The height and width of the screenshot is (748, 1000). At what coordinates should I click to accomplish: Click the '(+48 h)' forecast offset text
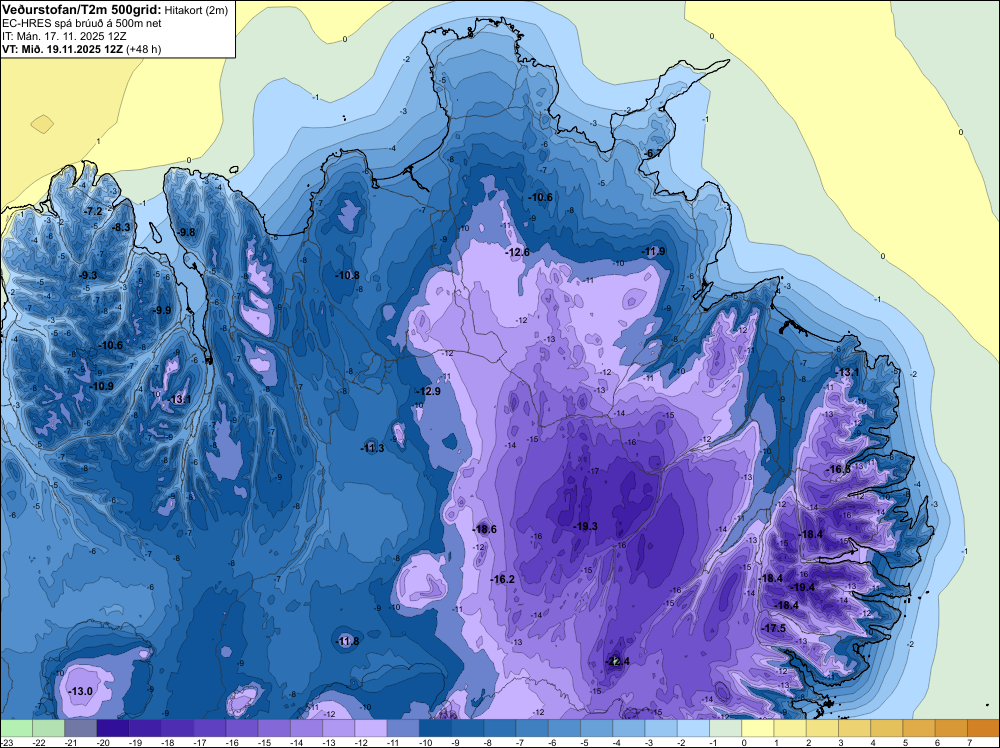click(x=144, y=49)
